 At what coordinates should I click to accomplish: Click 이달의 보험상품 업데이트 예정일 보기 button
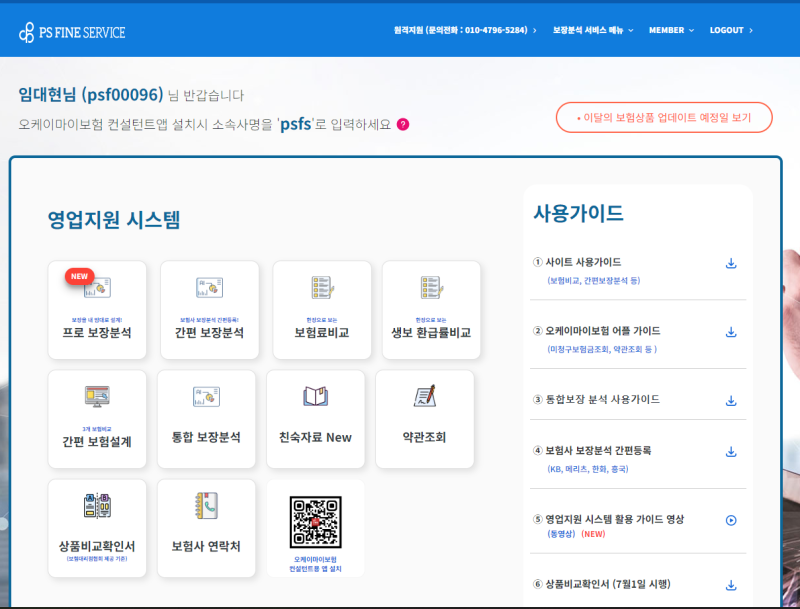[x=664, y=117]
